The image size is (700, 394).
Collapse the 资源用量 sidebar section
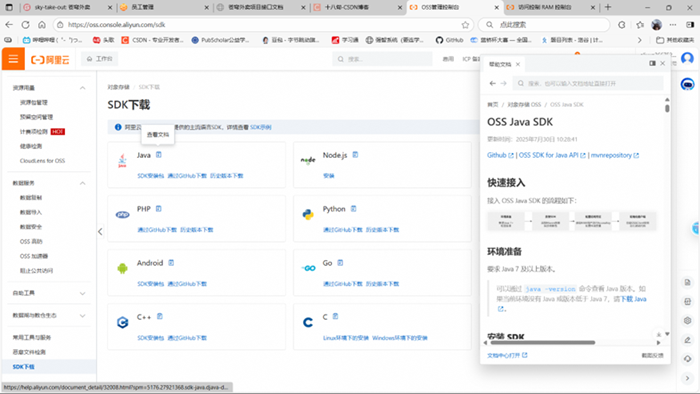point(83,88)
